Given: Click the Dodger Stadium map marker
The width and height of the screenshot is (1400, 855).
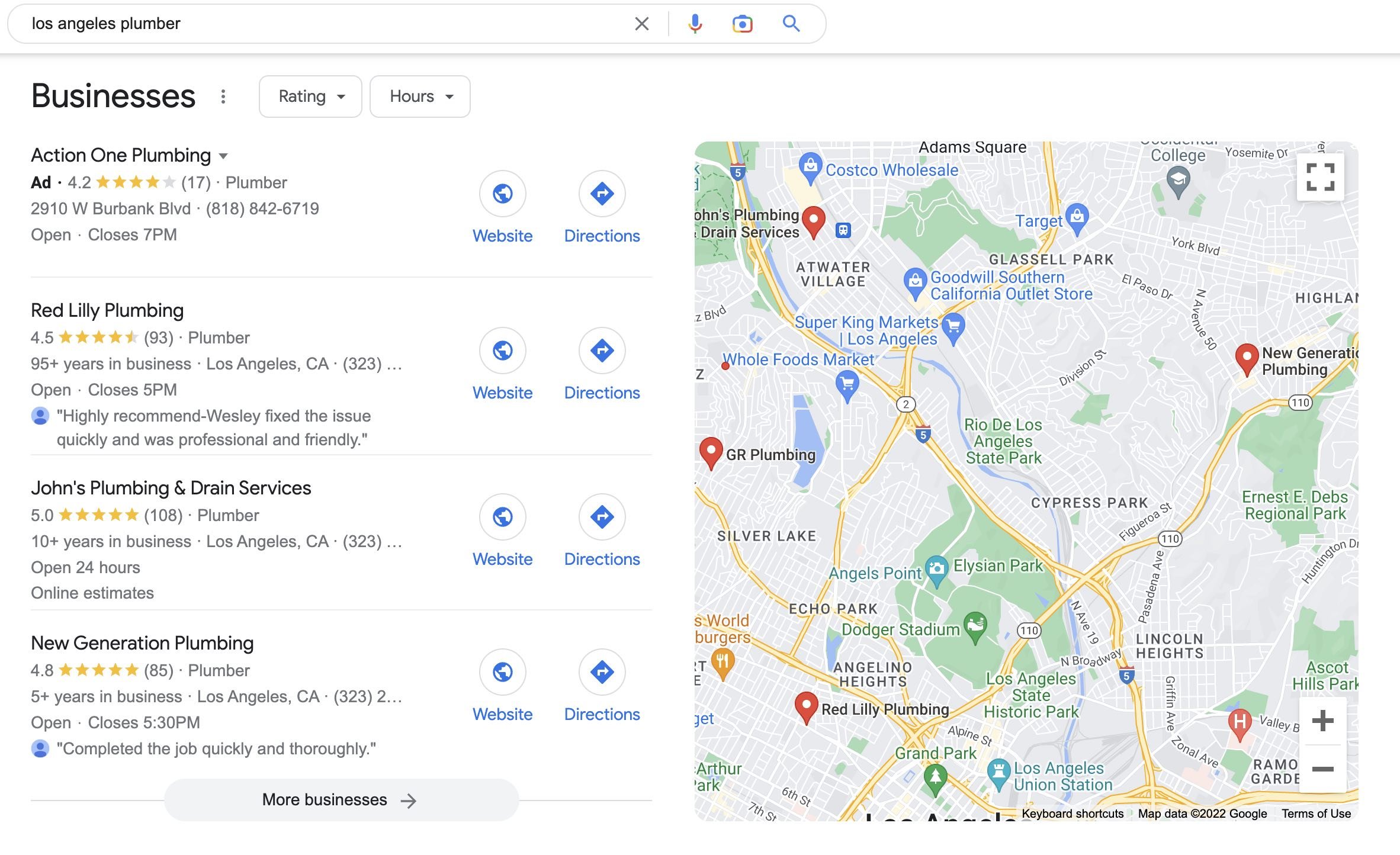Looking at the screenshot, I should coord(975,628).
